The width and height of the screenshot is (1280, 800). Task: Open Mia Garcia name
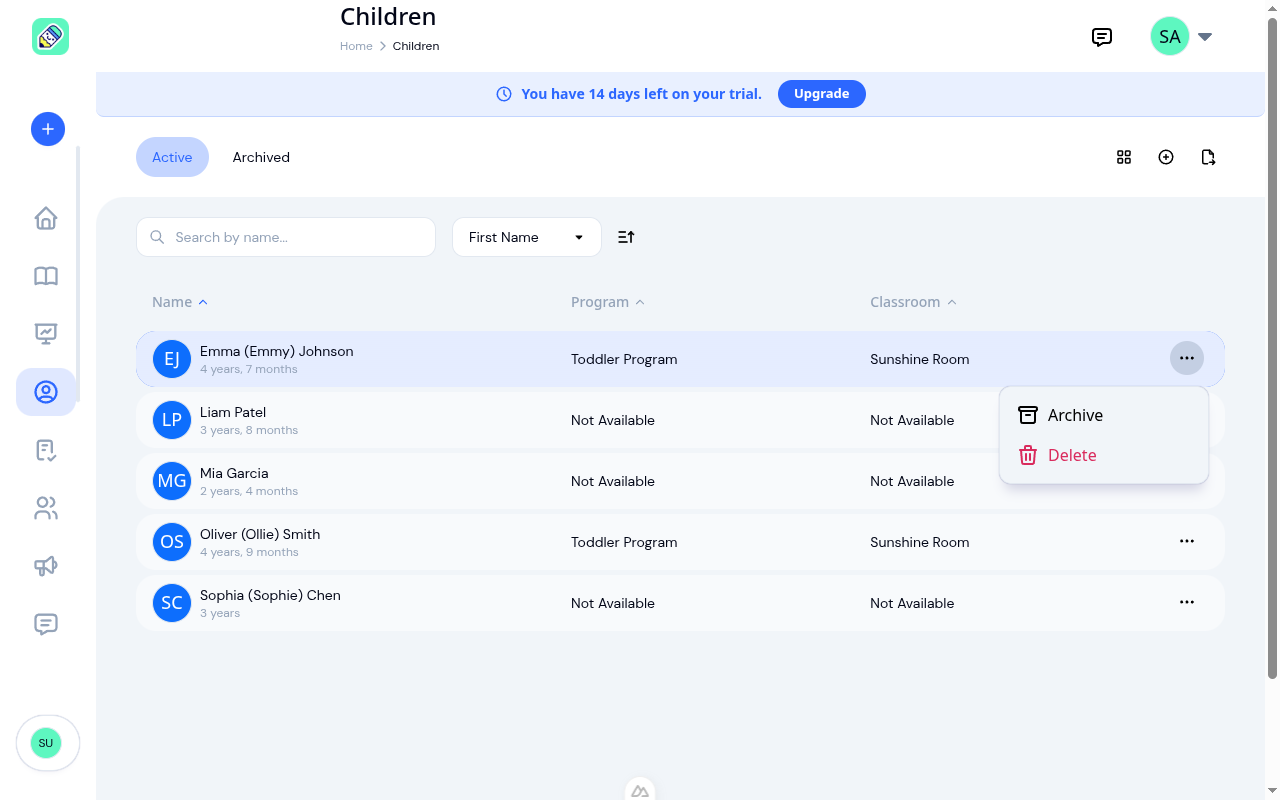[234, 473]
